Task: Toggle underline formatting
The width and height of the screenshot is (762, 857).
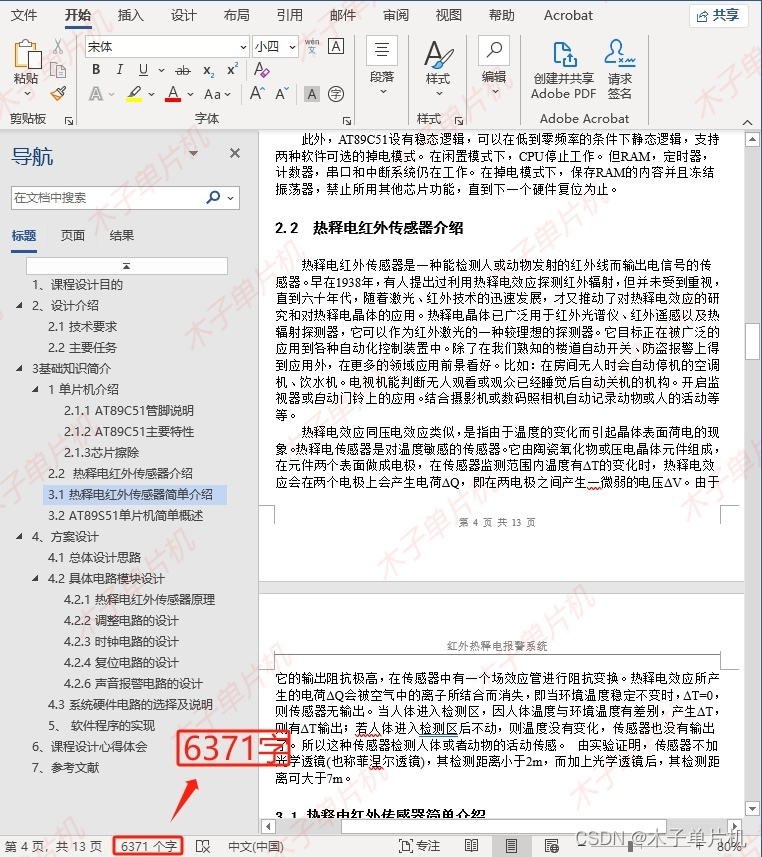Action: coord(143,69)
